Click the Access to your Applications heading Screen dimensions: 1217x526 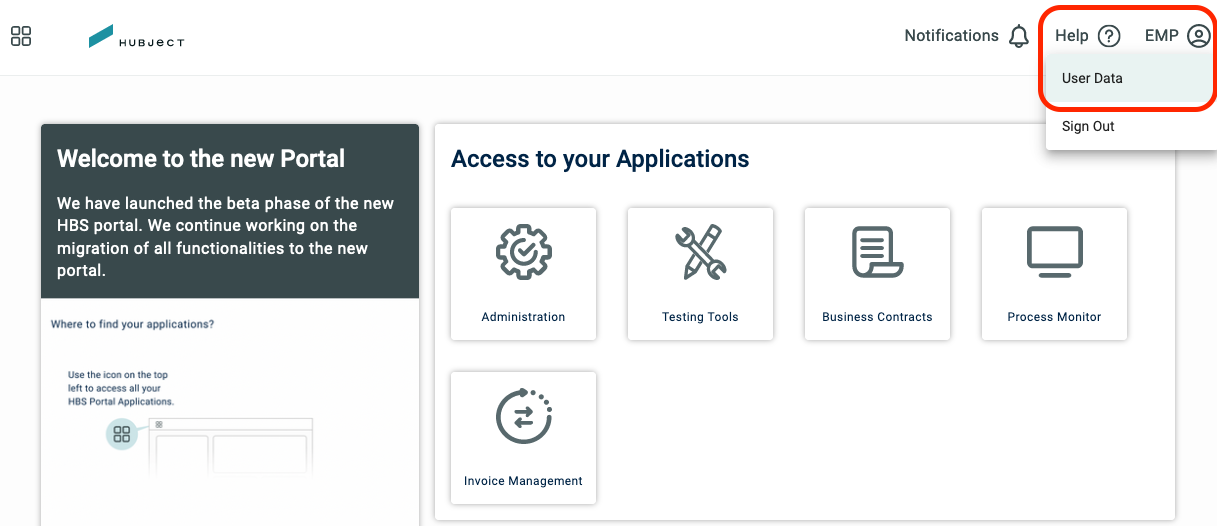600,158
